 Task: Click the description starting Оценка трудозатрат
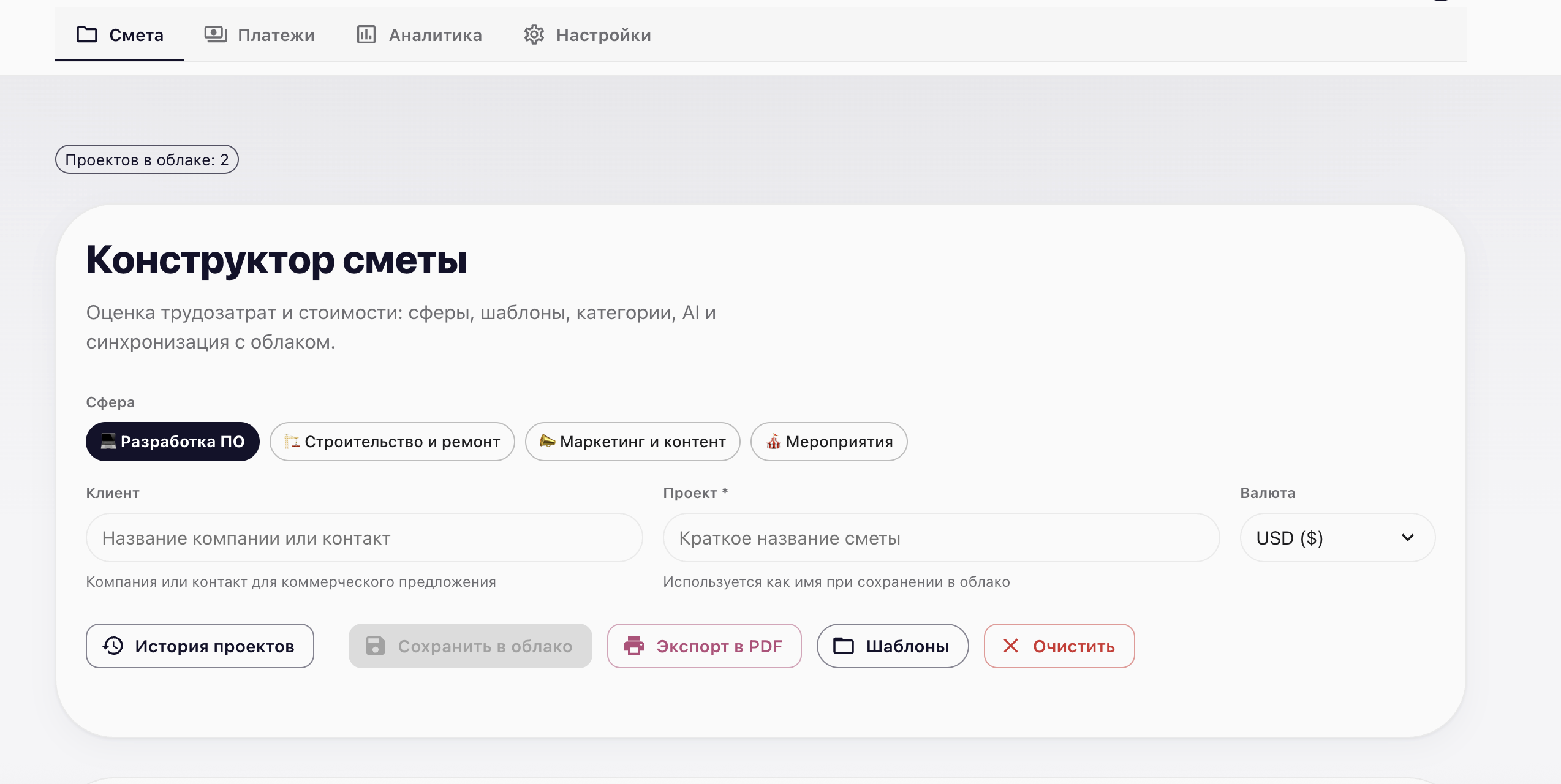(401, 327)
